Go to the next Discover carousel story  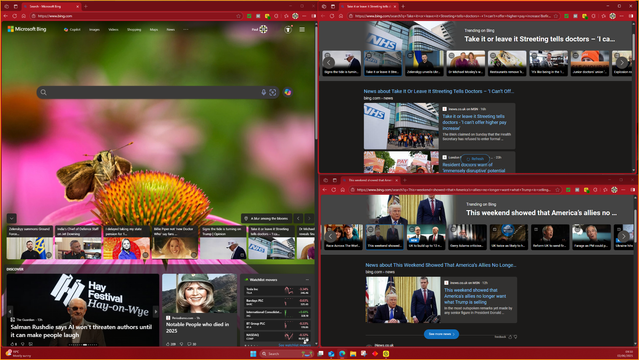[x=156, y=311]
